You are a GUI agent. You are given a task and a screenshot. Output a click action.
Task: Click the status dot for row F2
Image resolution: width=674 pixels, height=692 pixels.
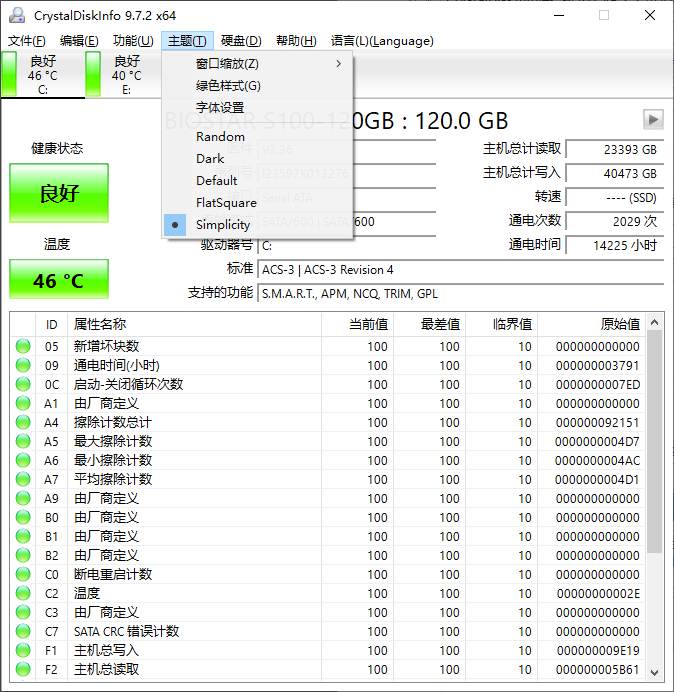[23, 669]
